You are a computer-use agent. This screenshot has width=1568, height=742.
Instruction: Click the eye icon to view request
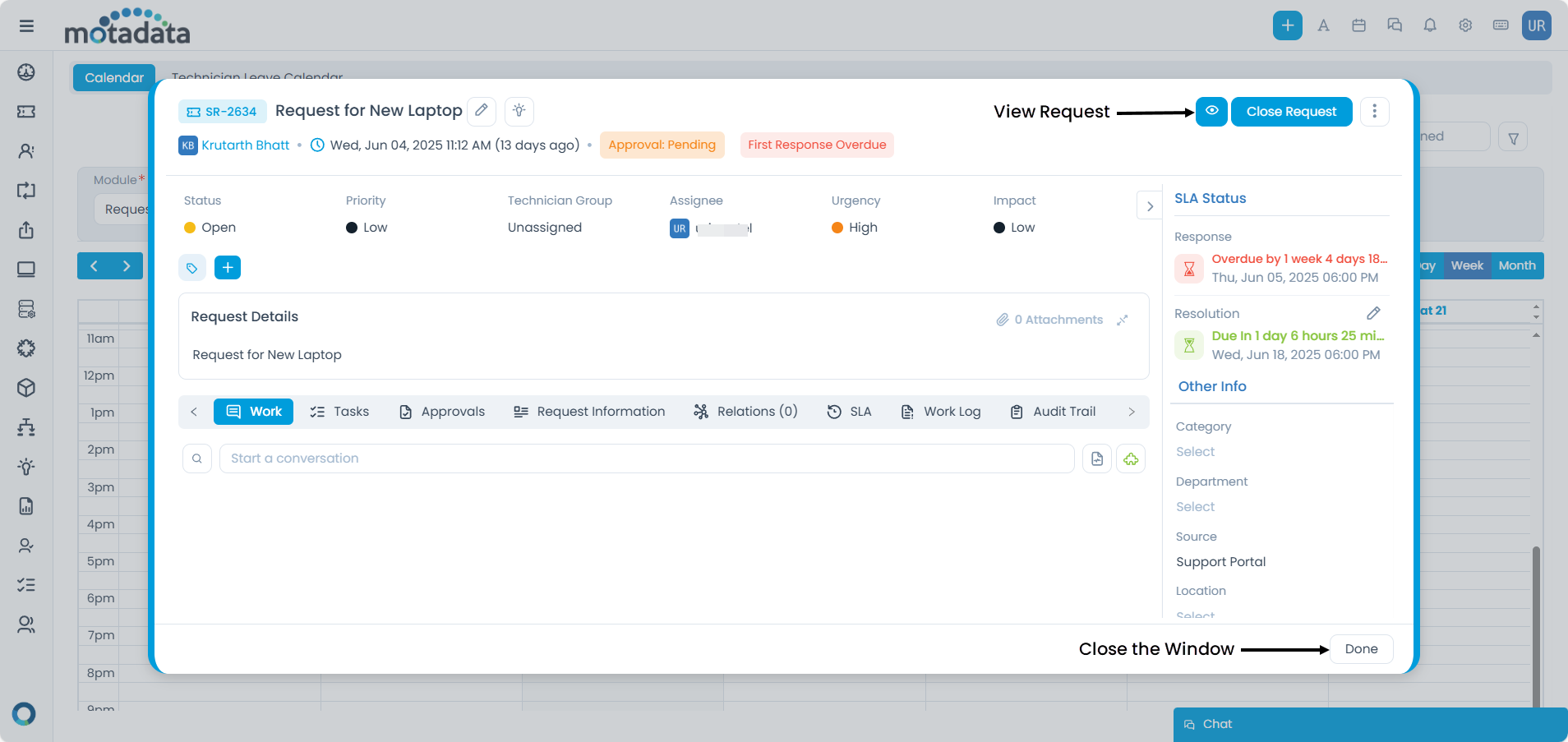[x=1211, y=111]
